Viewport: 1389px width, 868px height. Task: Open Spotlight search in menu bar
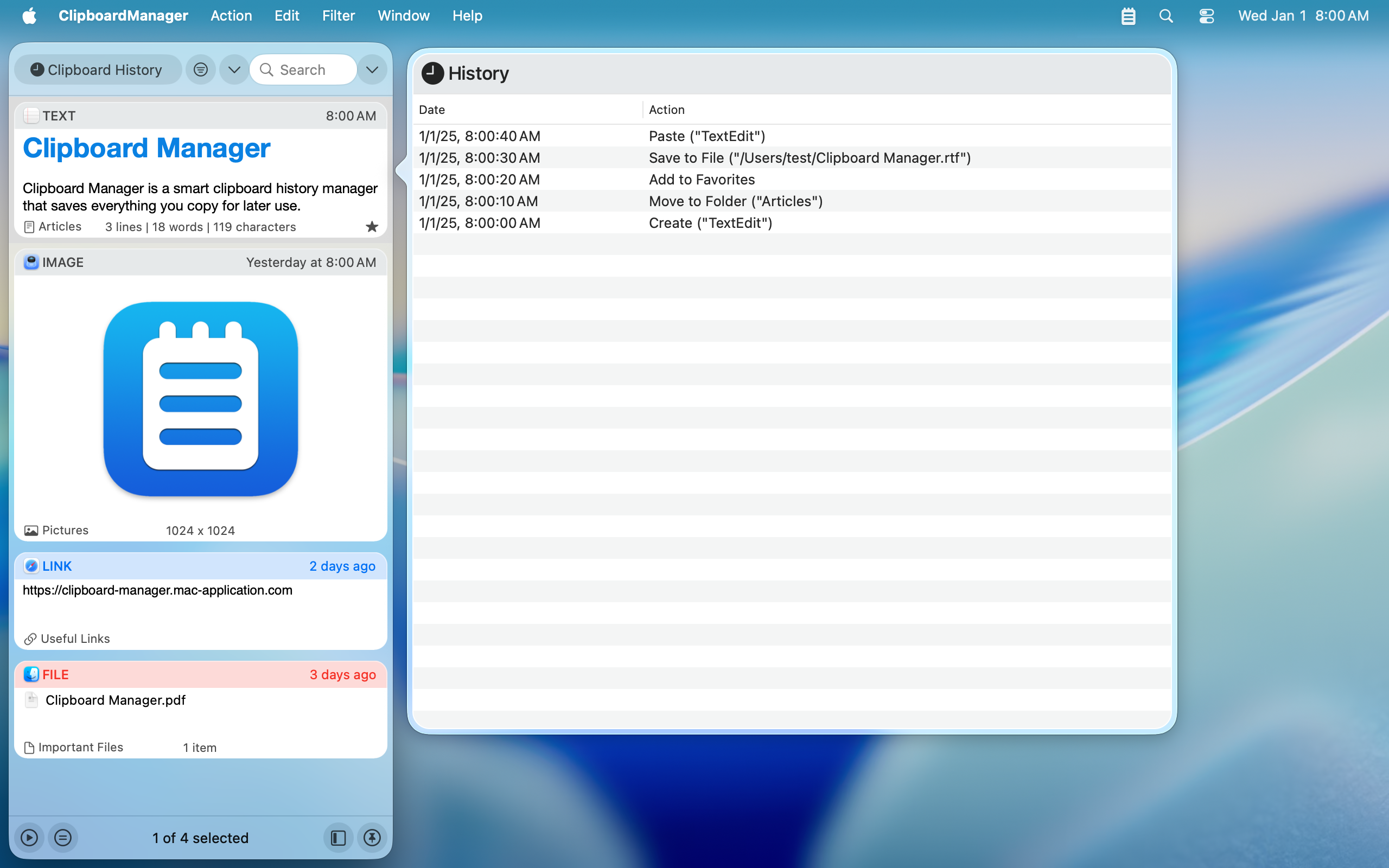coord(1165,16)
